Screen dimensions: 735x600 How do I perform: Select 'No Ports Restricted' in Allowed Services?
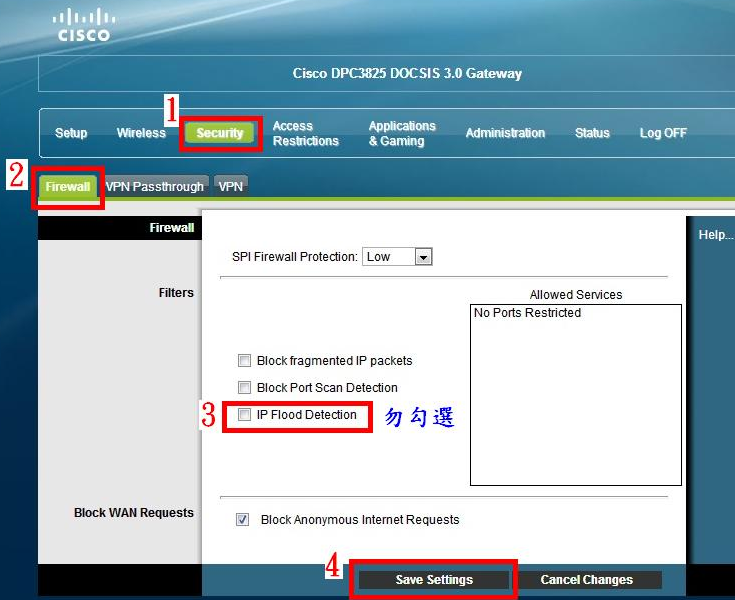[x=527, y=313]
